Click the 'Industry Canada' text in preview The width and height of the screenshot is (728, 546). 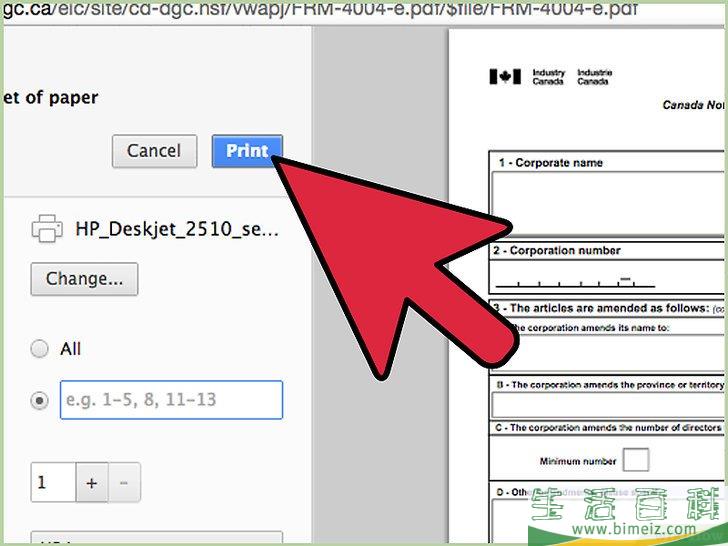click(x=548, y=77)
